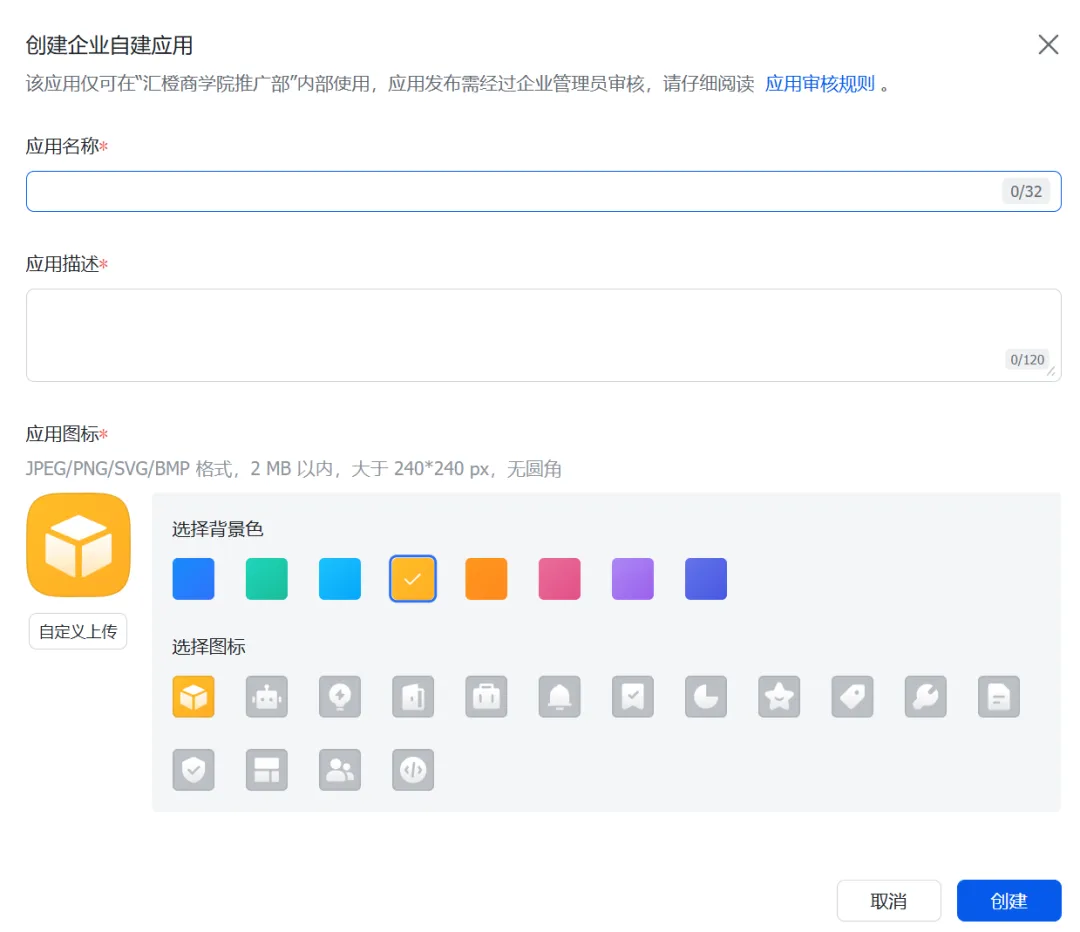Select the pink background color

tap(560, 579)
